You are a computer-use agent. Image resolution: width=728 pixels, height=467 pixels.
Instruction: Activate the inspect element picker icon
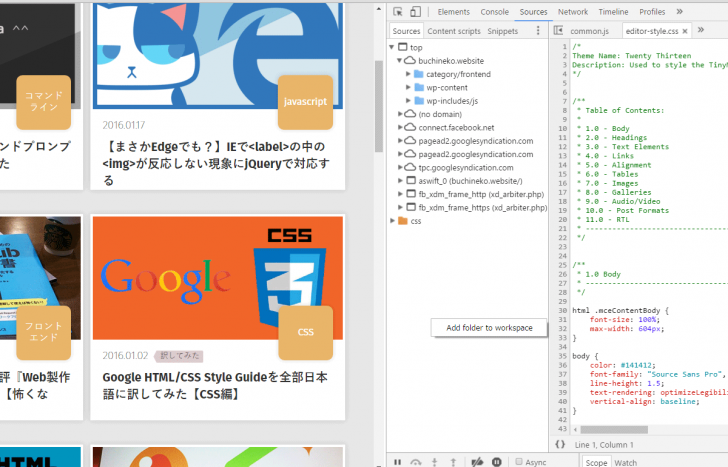pyautogui.click(x=397, y=12)
